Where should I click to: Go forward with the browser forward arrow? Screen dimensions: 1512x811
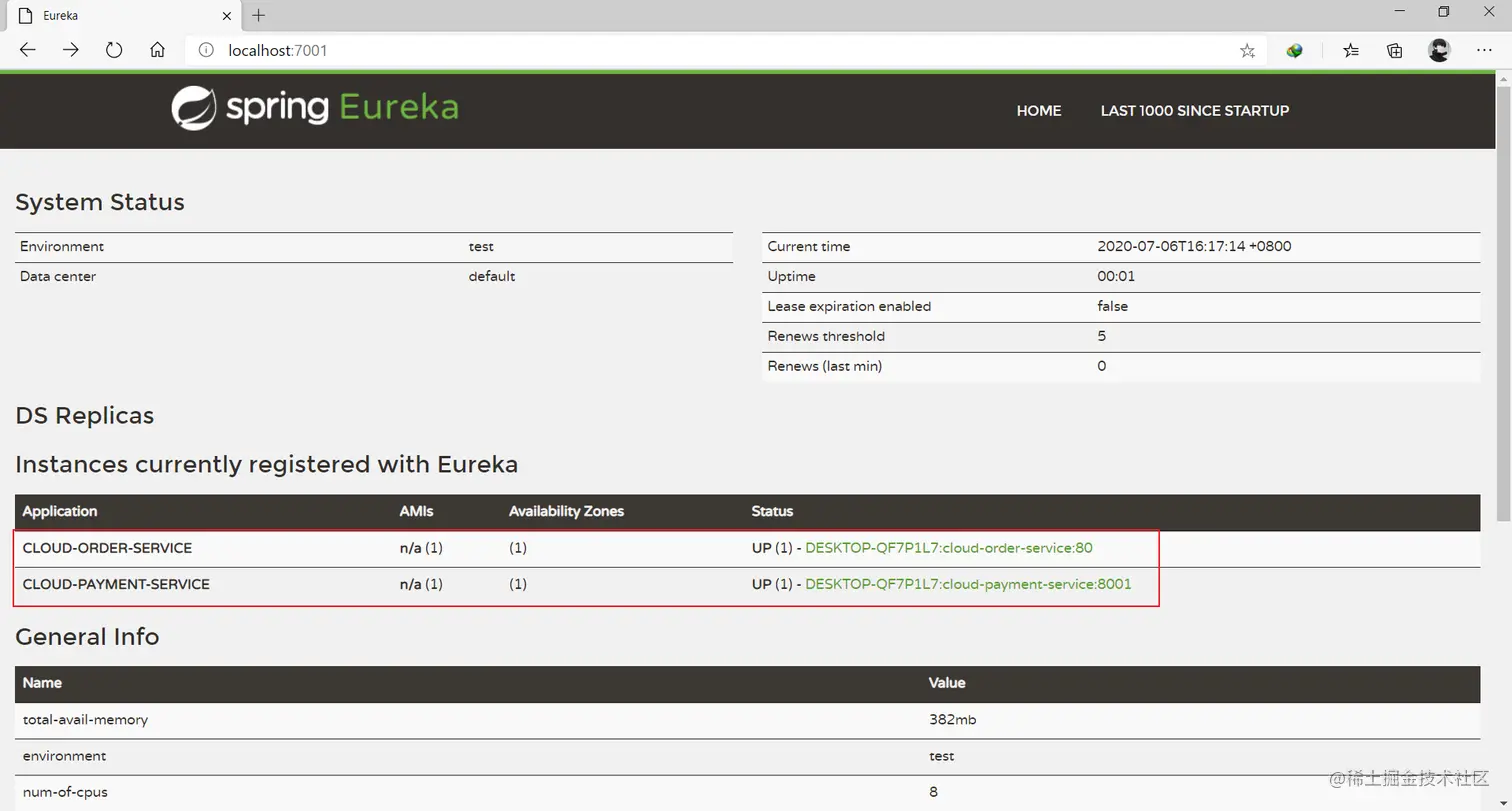[71, 50]
